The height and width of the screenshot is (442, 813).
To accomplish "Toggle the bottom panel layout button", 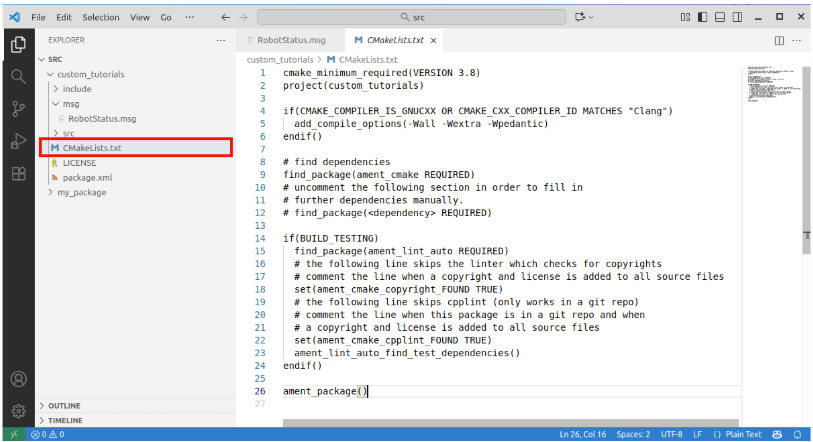I will (x=719, y=17).
